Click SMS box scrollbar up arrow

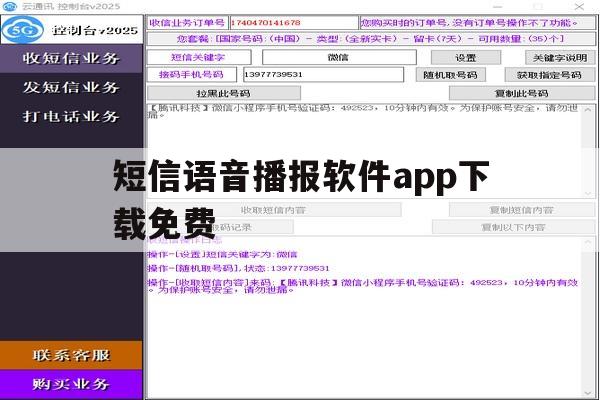[588, 110]
